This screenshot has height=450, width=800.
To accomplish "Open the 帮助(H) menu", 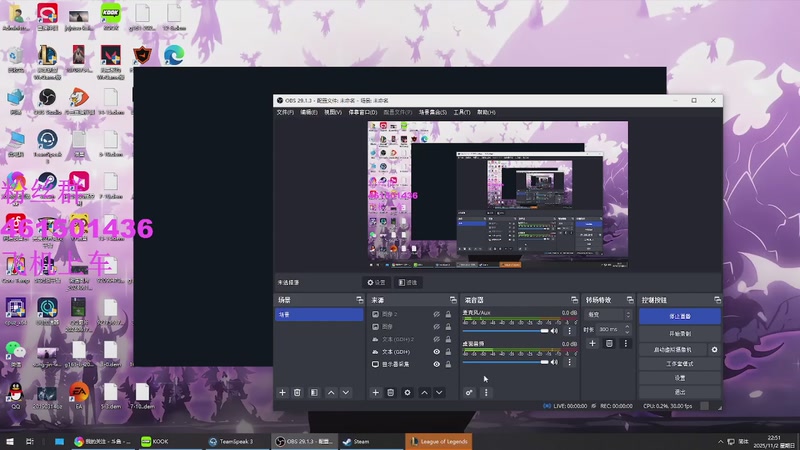I will pos(486,112).
